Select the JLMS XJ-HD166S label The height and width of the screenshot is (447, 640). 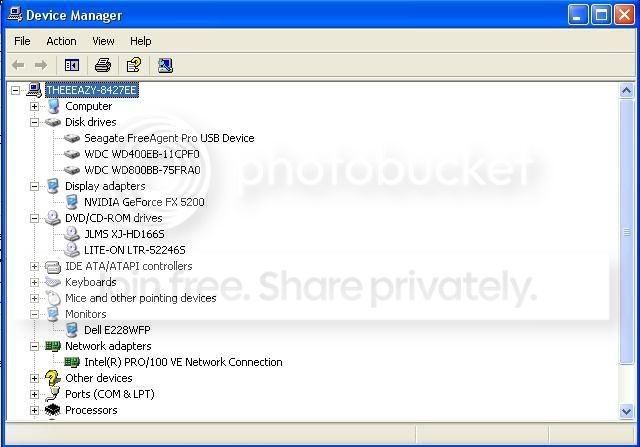(124, 234)
